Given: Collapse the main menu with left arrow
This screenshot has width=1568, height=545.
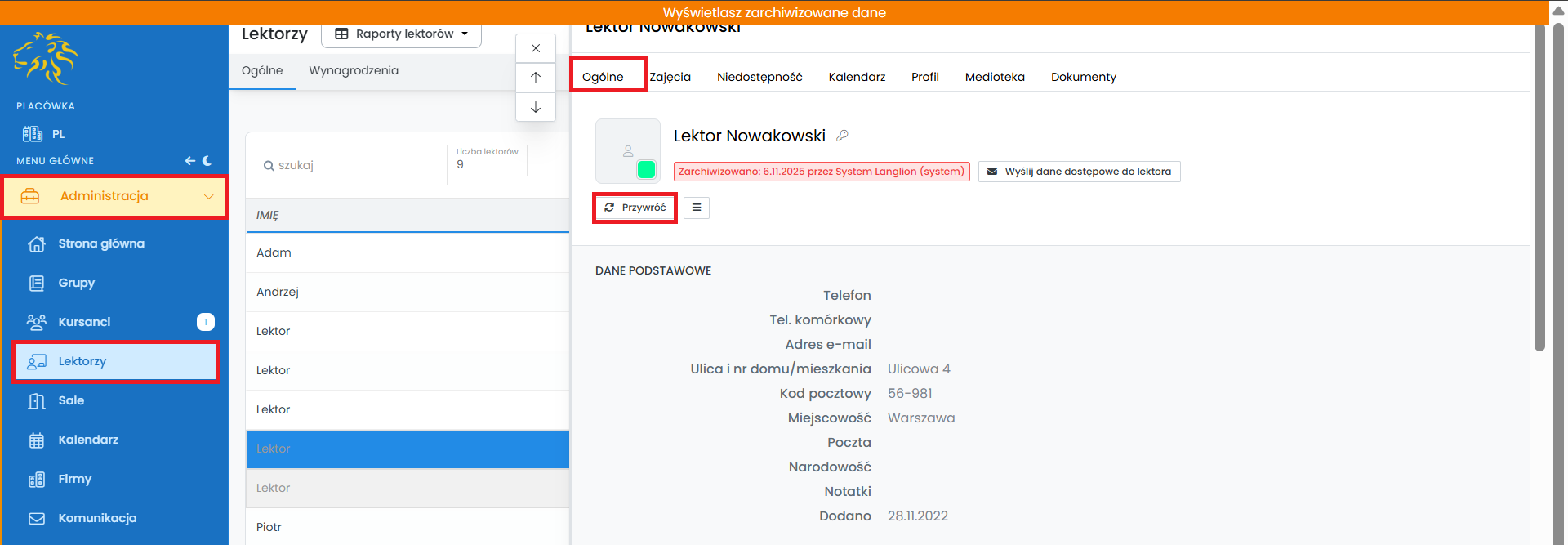Looking at the screenshot, I should [x=189, y=161].
